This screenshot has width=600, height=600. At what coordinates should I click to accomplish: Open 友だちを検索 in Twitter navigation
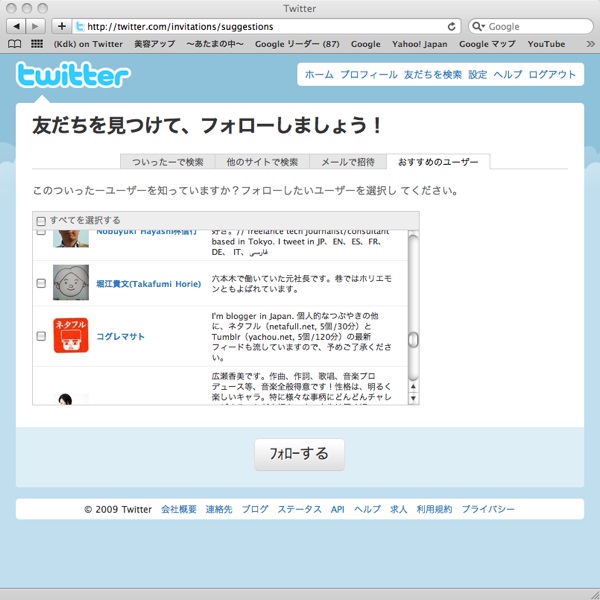[x=433, y=75]
